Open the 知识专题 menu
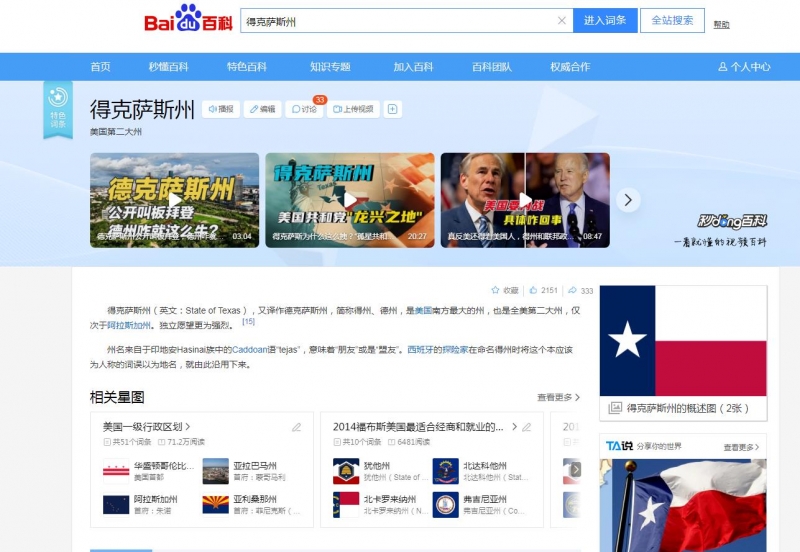Viewport: 800px width, 552px height. point(330,67)
